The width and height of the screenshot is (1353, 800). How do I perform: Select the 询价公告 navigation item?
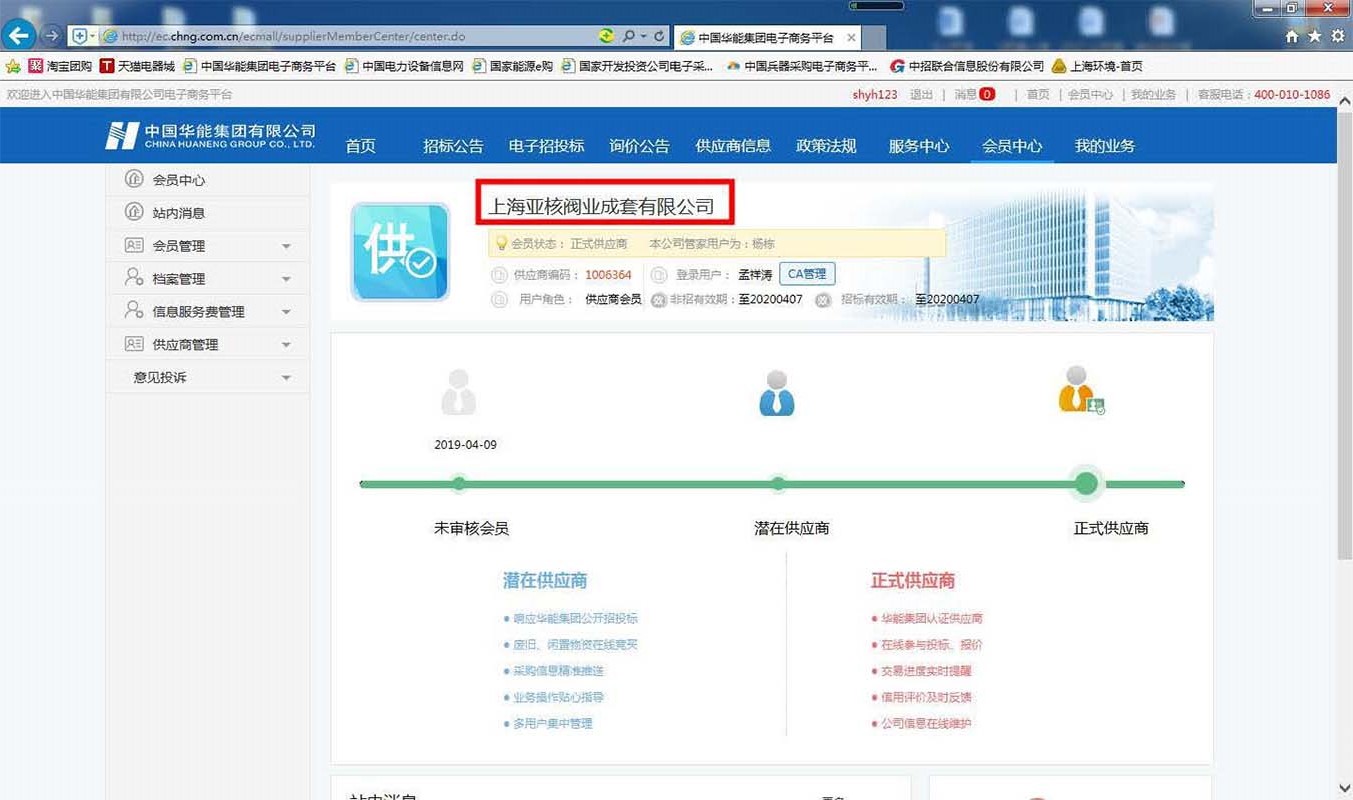pos(639,146)
